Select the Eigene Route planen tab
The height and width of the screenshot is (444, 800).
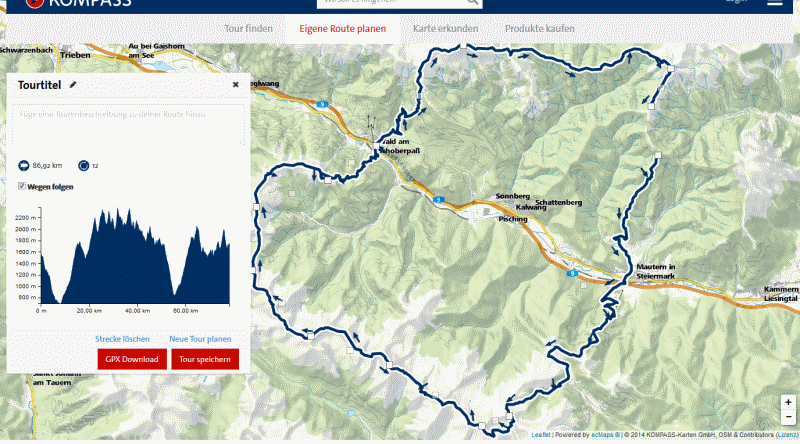click(342, 29)
